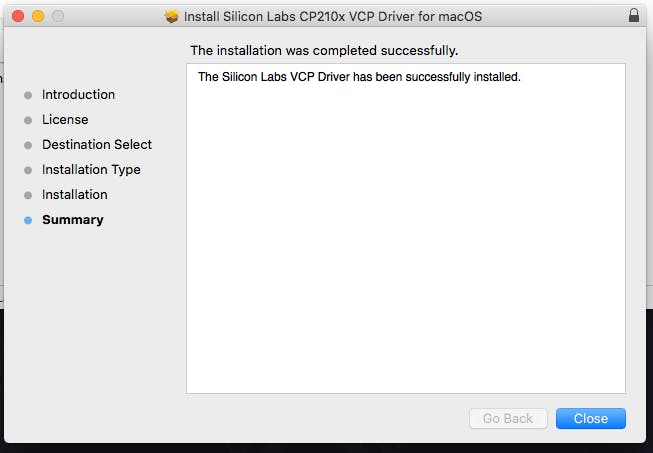Screen dimensions: 653x453
Task: Select the Destination Select step
Action: [97, 145]
